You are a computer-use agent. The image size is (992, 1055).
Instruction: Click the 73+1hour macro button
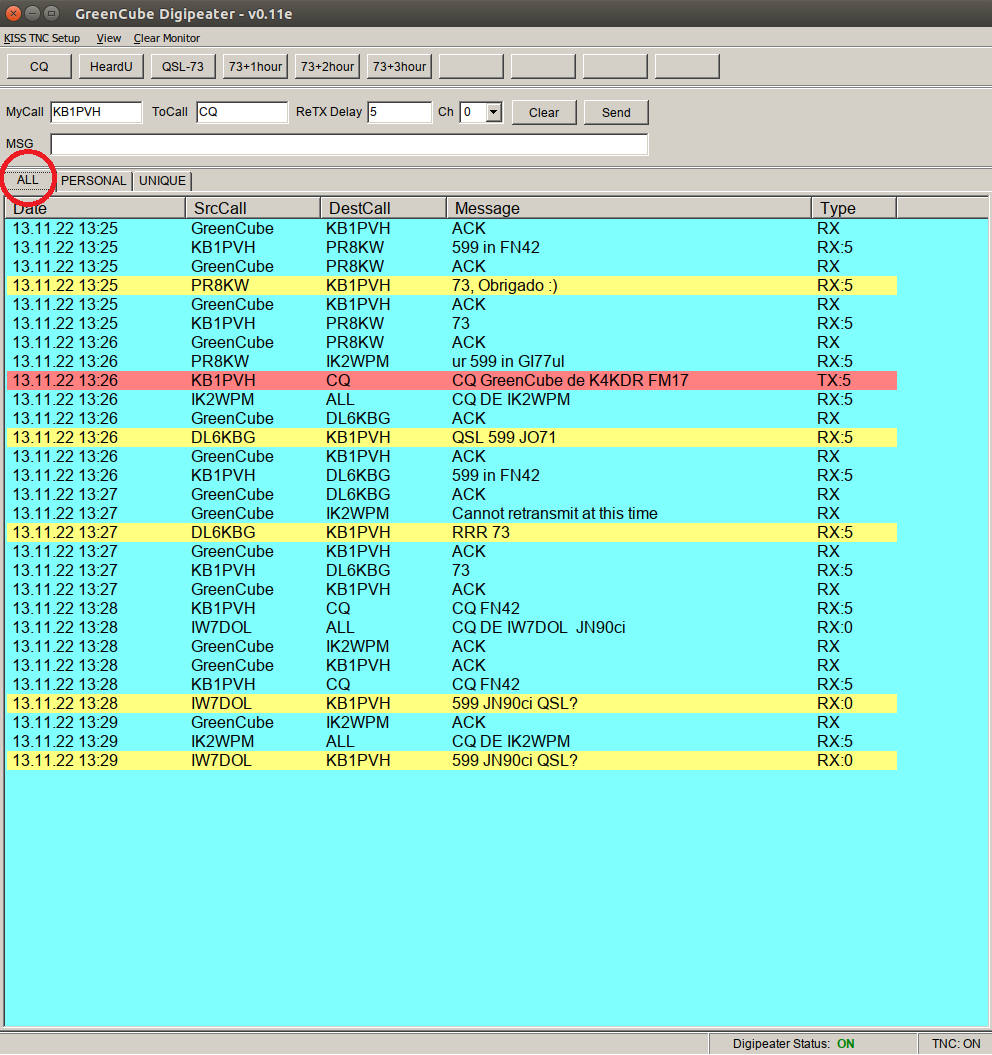click(x=255, y=67)
